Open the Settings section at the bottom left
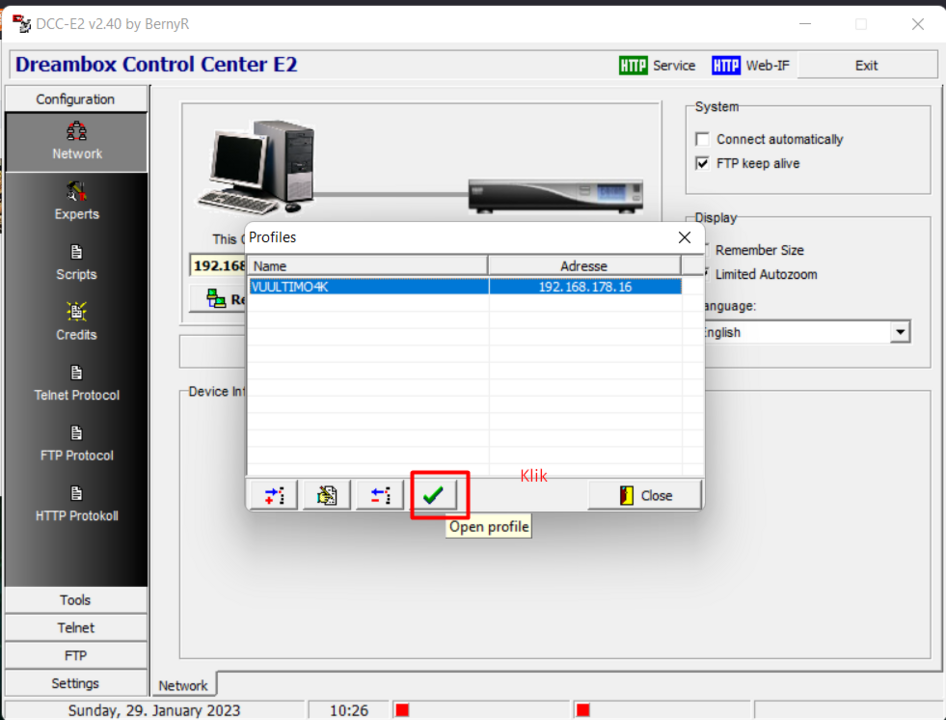The width and height of the screenshot is (946, 720). pos(76,683)
